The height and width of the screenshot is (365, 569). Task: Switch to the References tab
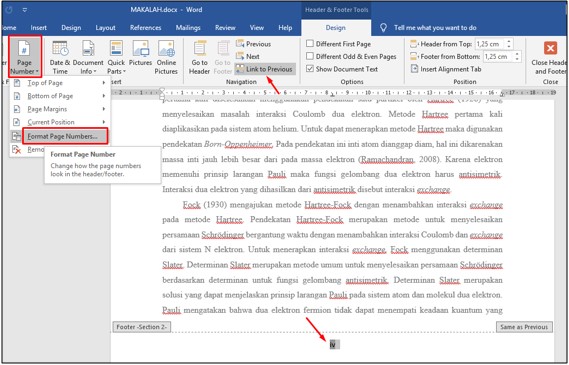point(146,28)
